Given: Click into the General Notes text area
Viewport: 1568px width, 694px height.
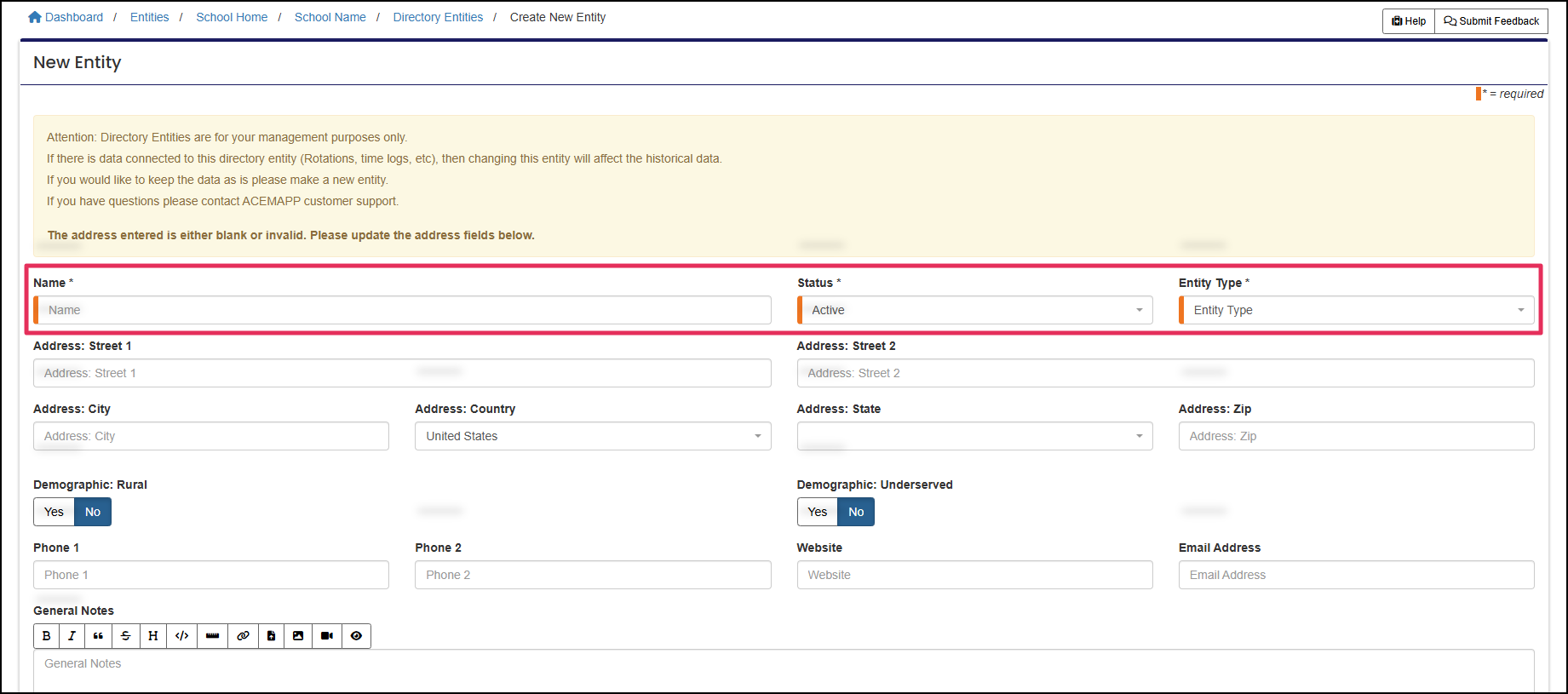Looking at the screenshot, I should point(784,671).
